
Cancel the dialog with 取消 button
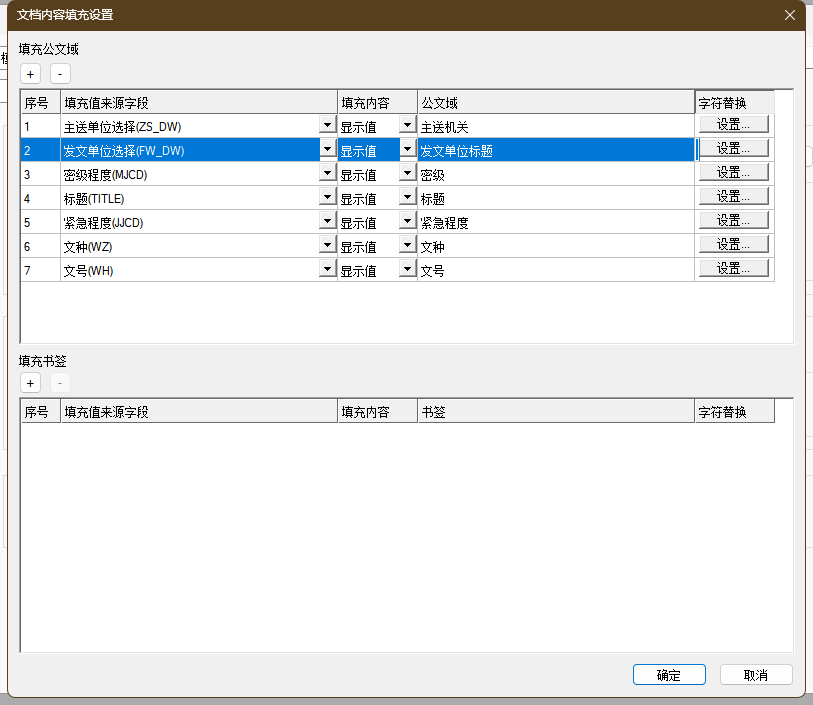(x=756, y=675)
